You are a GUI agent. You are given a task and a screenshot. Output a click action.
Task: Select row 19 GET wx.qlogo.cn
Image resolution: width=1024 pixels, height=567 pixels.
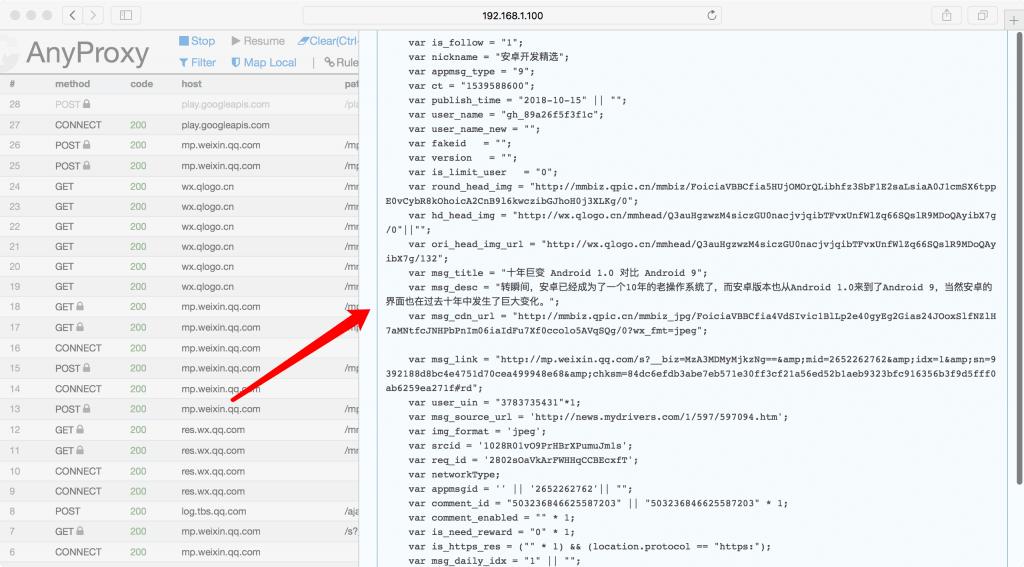coord(180,286)
